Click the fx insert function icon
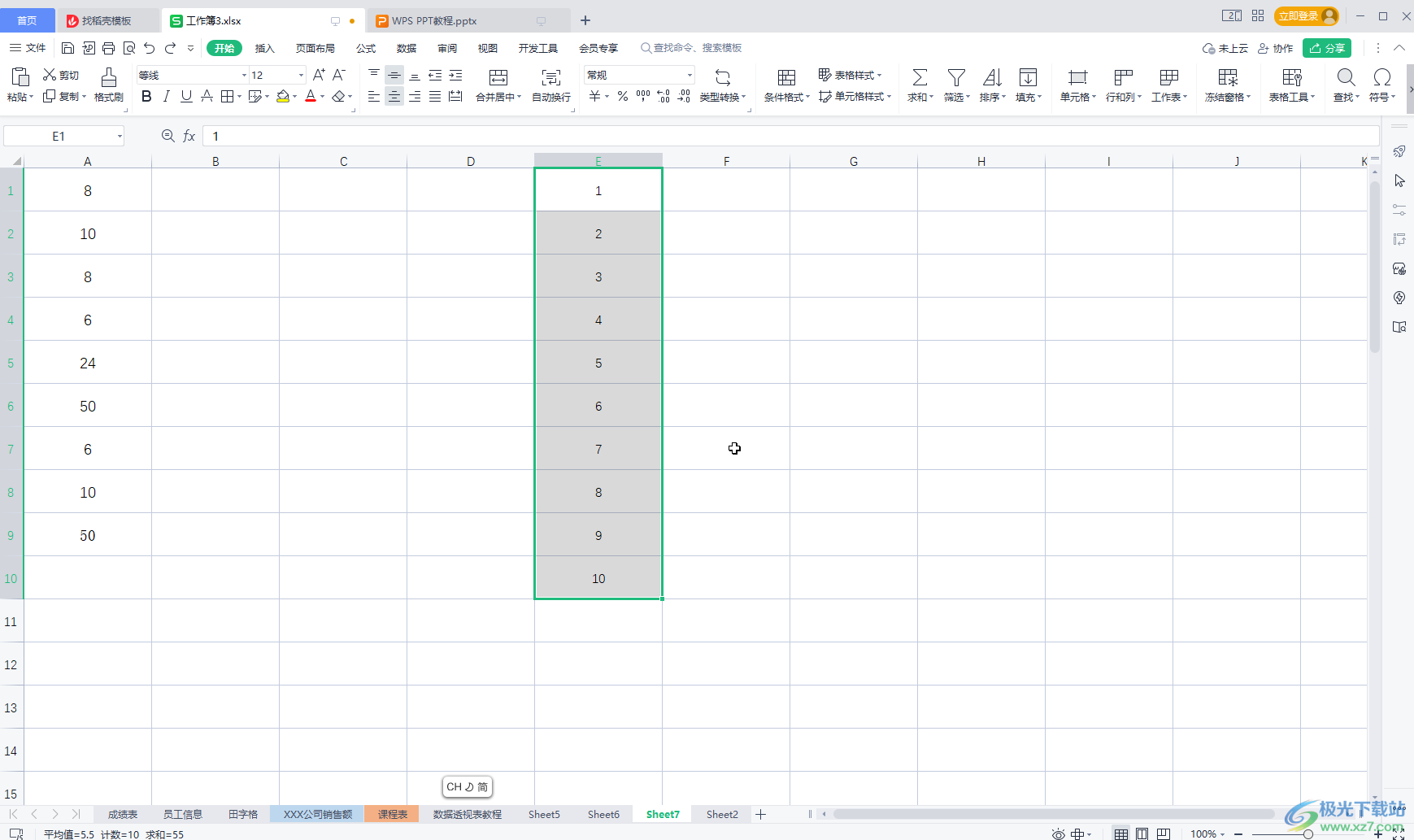Image resolution: width=1414 pixels, height=840 pixels. click(x=189, y=136)
